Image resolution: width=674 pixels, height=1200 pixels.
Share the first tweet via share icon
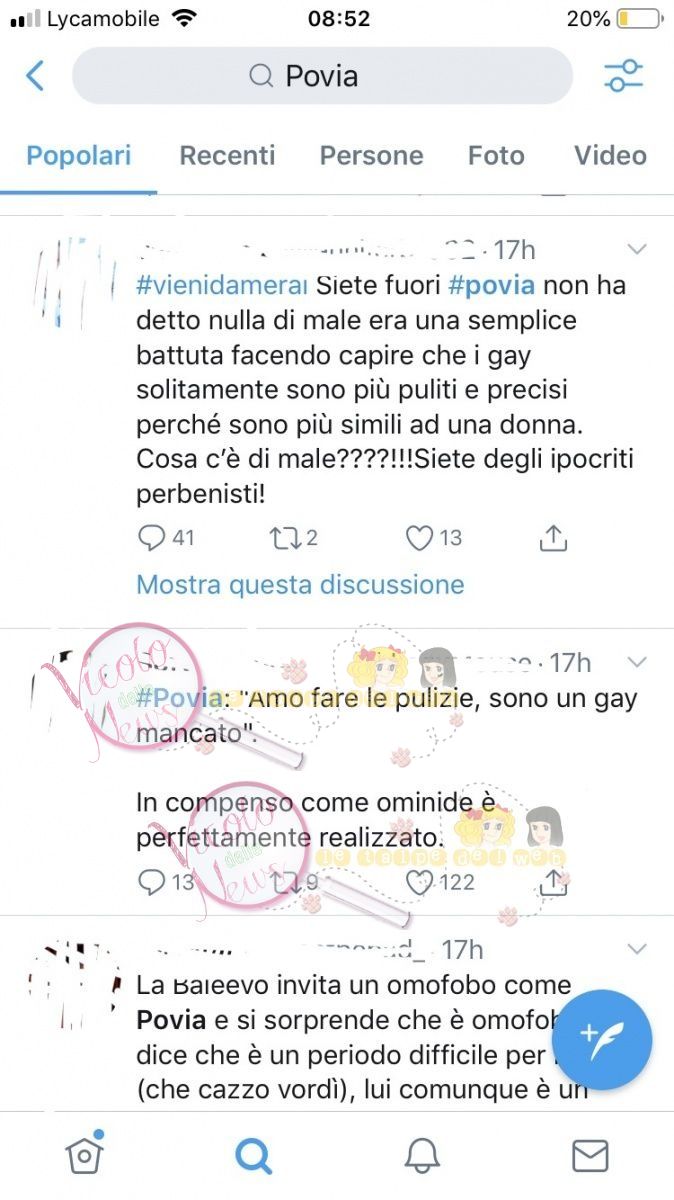coord(553,538)
